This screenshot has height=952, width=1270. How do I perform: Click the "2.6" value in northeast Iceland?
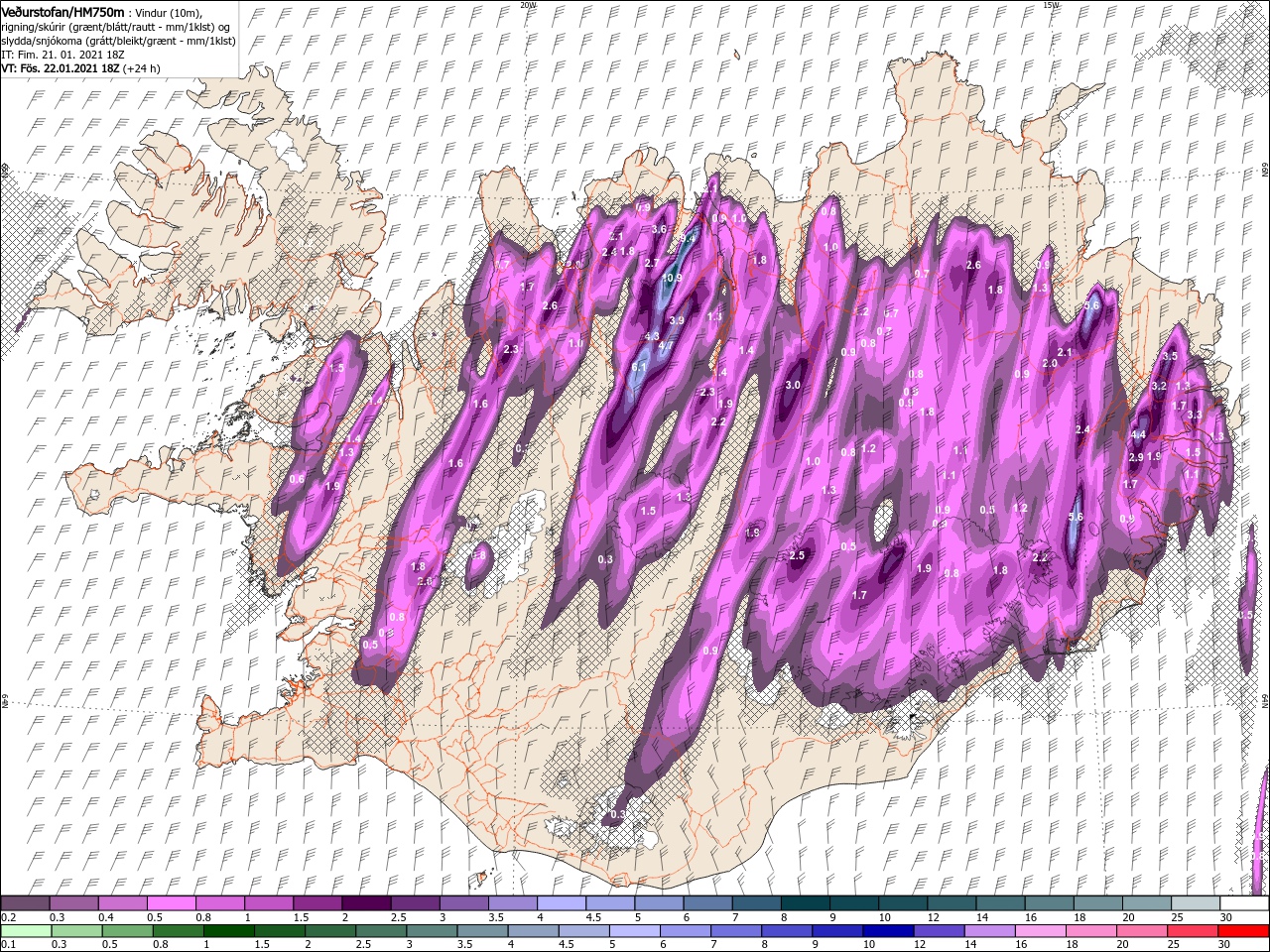pyautogui.click(x=973, y=265)
